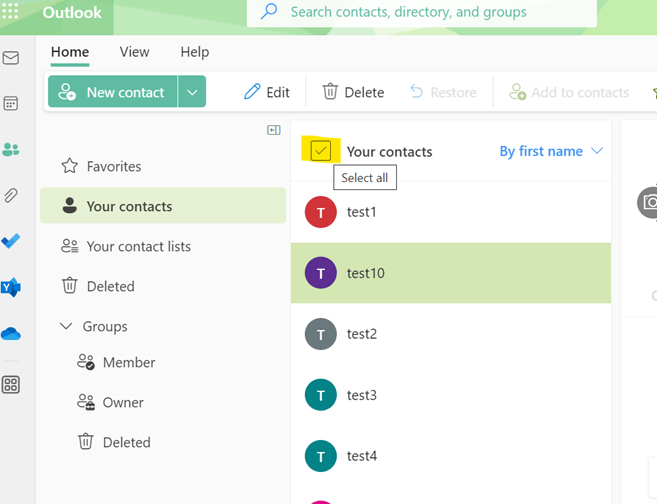
Task: Open the New contact dropdown arrow
Action: click(x=192, y=92)
